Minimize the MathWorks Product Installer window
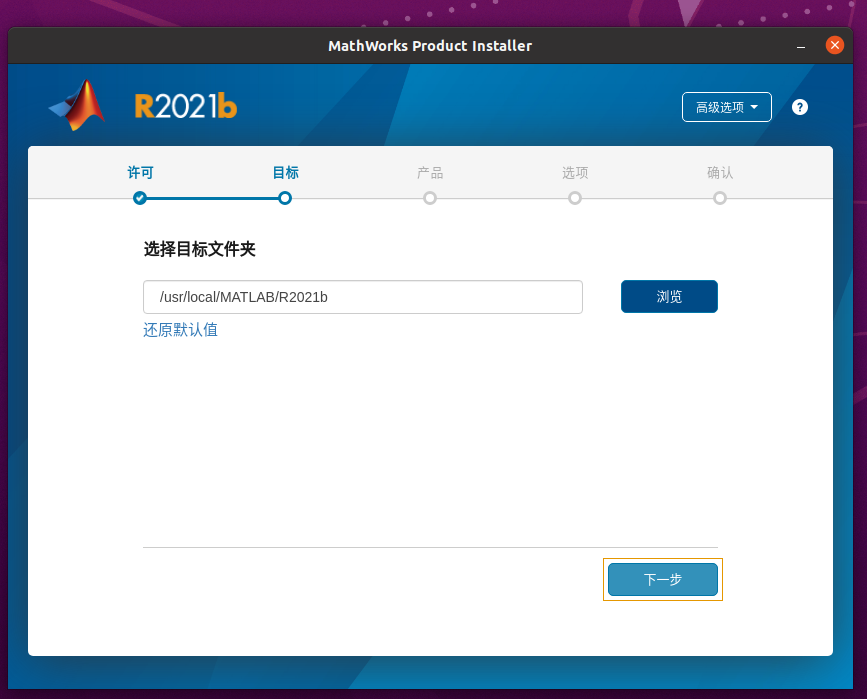The image size is (867, 699). click(801, 46)
